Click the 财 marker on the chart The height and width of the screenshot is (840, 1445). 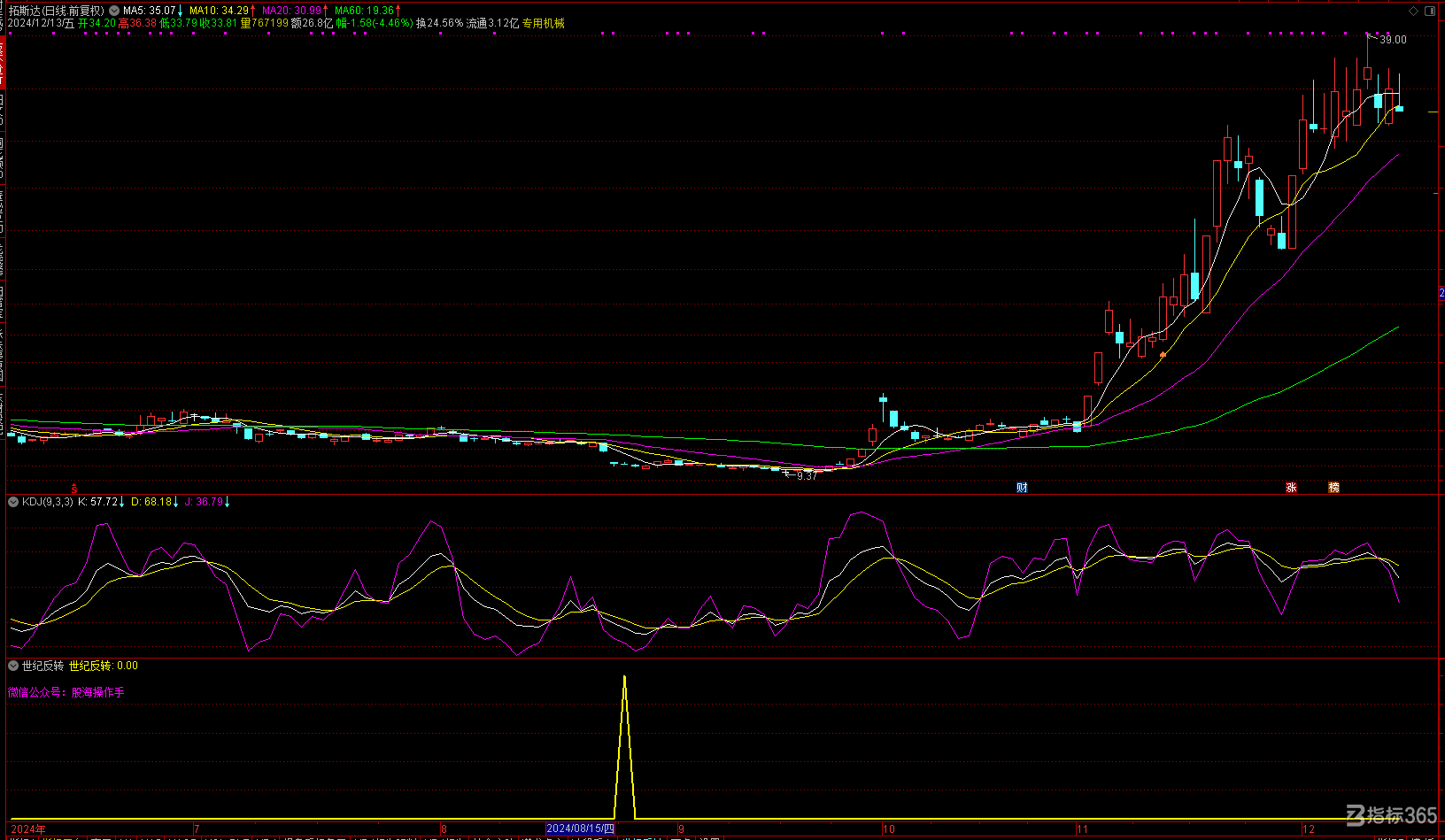point(1022,488)
